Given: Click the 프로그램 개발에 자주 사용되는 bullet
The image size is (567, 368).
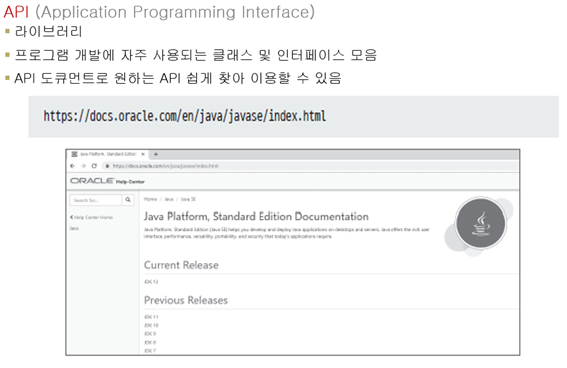Looking at the screenshot, I should pyautogui.click(x=196, y=55).
